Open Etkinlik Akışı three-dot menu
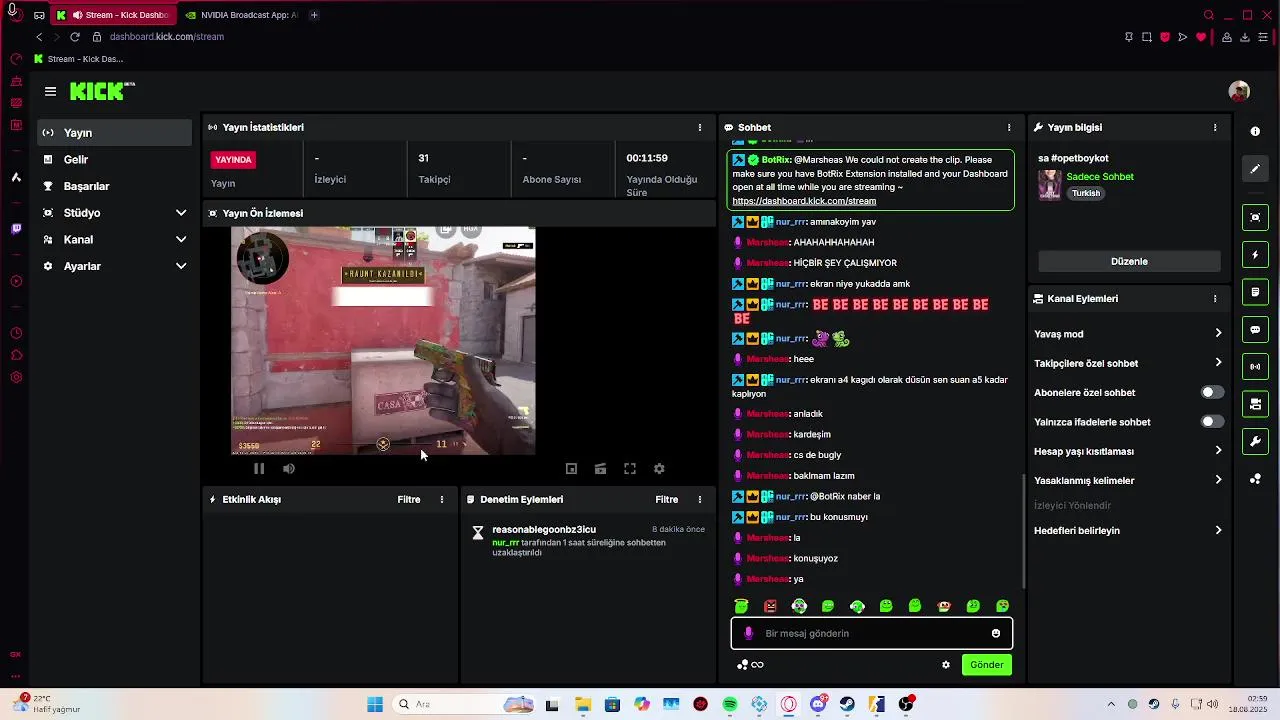Image resolution: width=1280 pixels, height=720 pixels. tap(442, 499)
